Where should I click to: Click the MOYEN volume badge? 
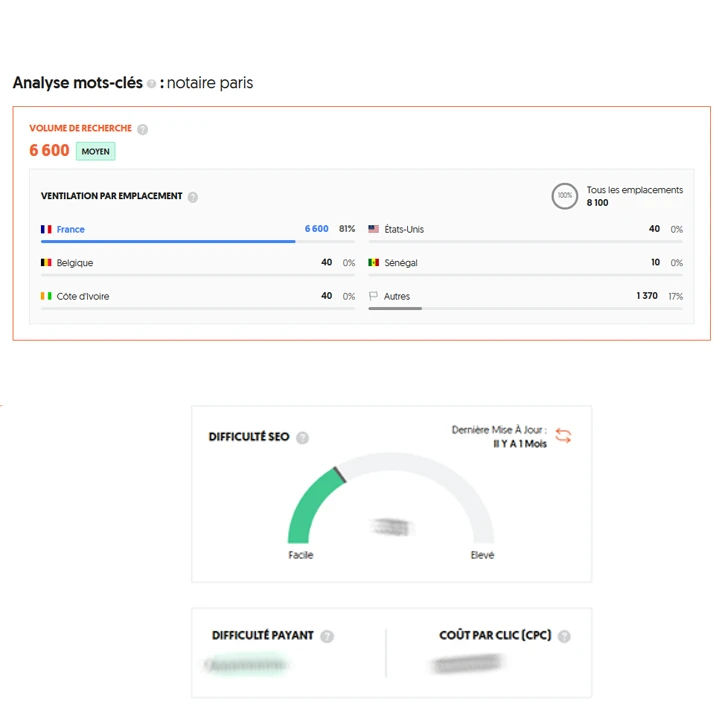pos(96,151)
